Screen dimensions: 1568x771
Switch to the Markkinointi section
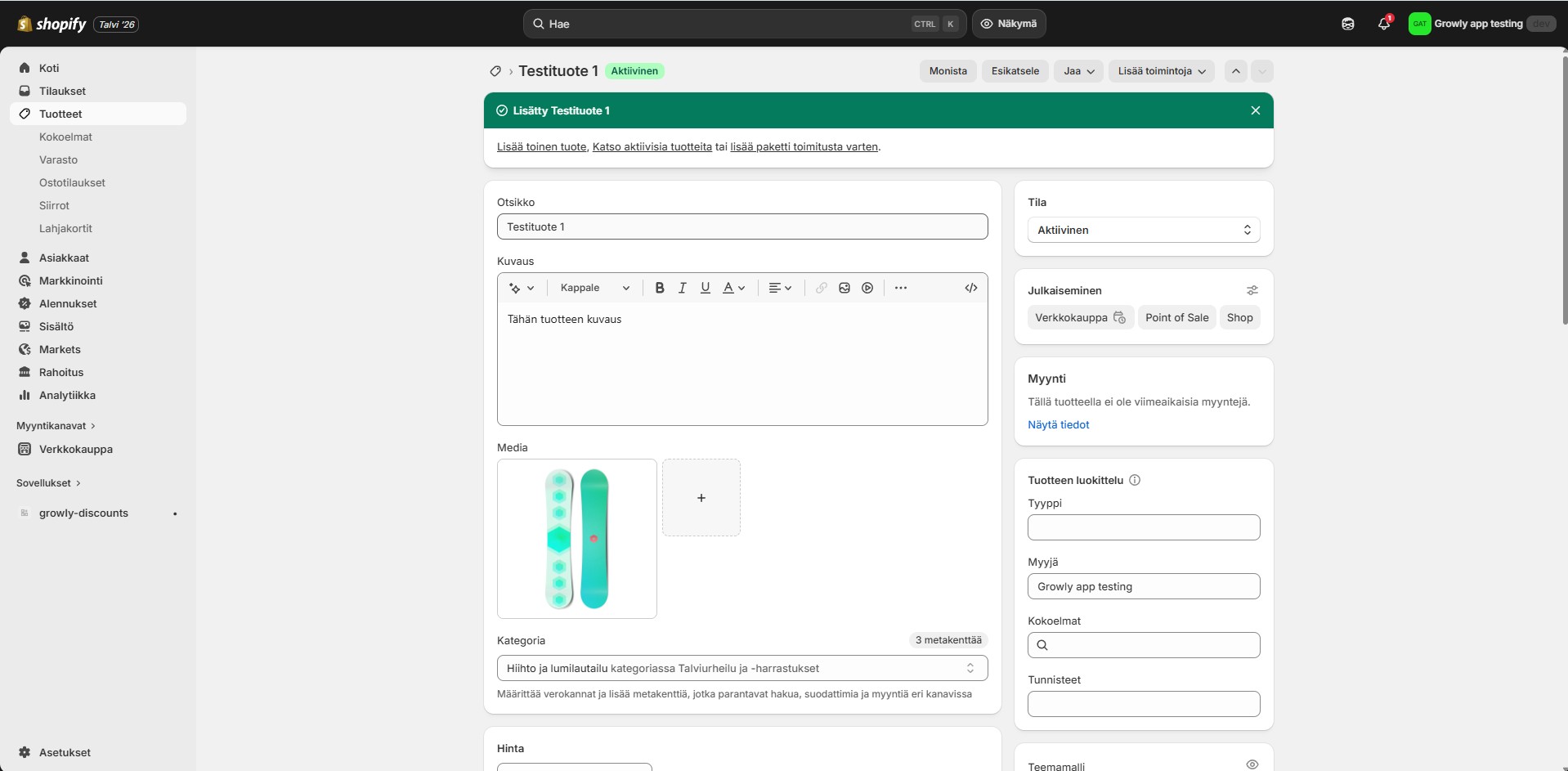click(69, 280)
